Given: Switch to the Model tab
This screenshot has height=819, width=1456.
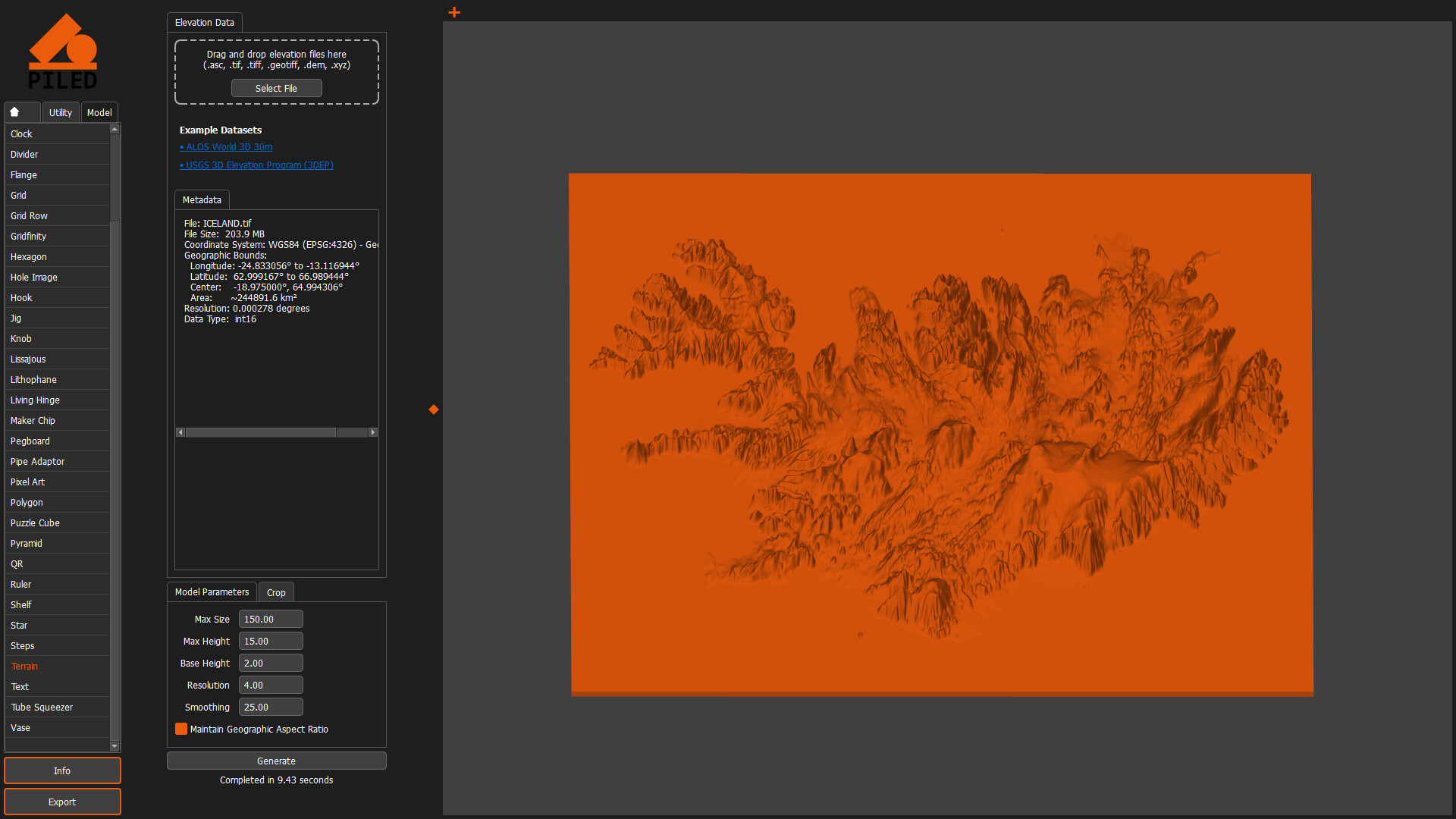Looking at the screenshot, I should tap(99, 111).
